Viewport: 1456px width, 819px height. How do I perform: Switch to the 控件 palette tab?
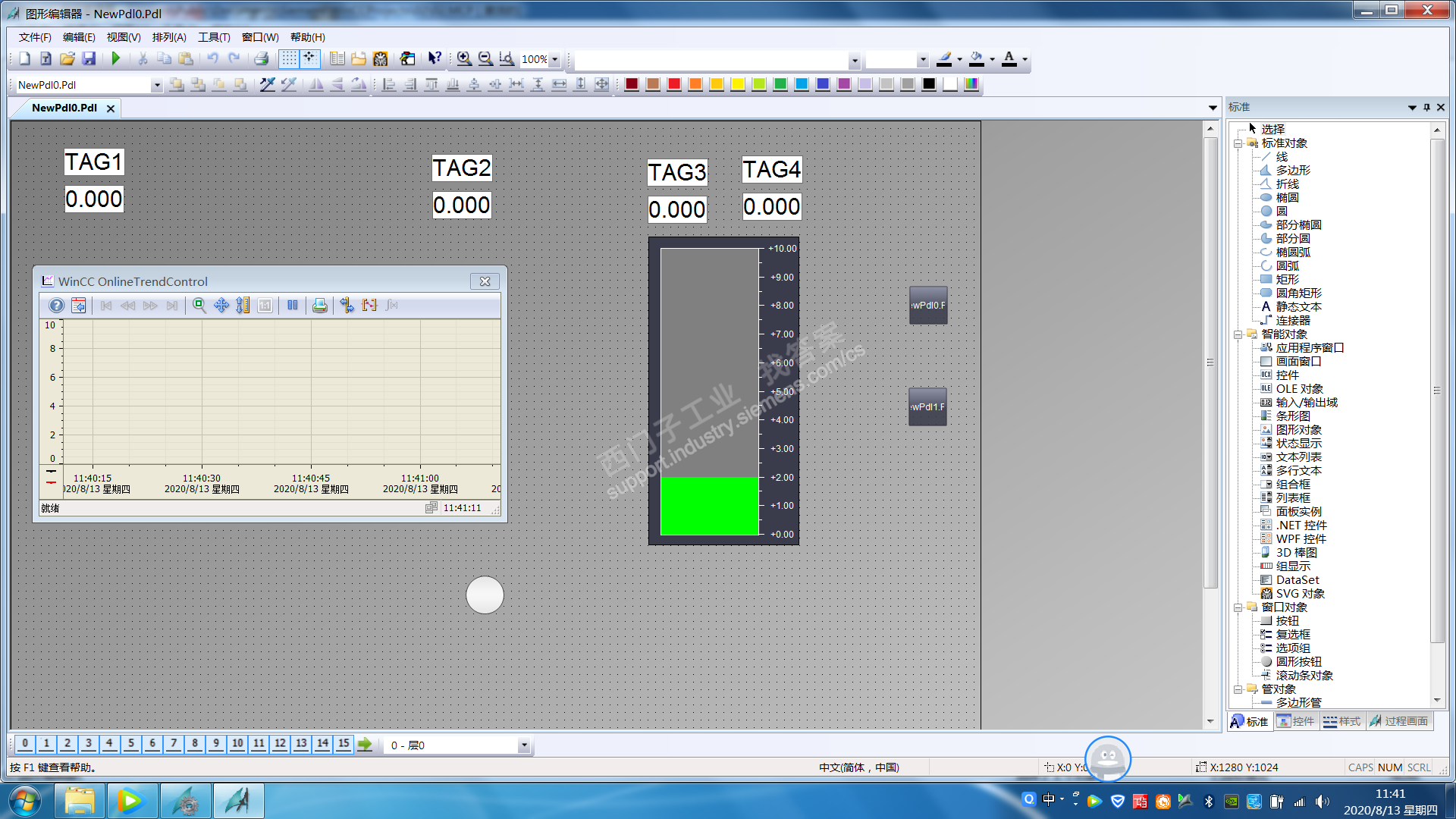pyautogui.click(x=1296, y=721)
